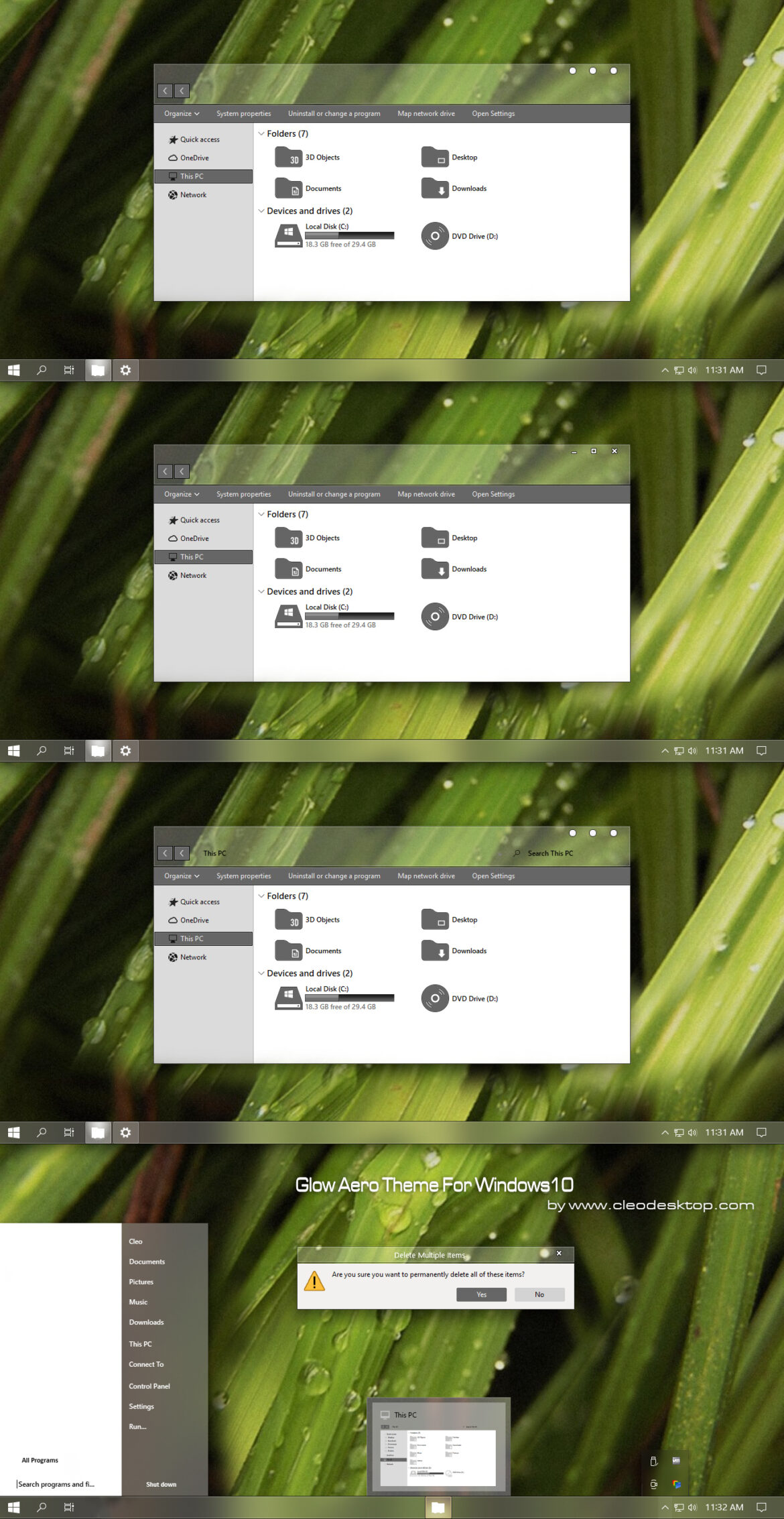Open Action Center on the 11:32 AM taskbar
Viewport: 784px width, 1519px height.
761,1507
